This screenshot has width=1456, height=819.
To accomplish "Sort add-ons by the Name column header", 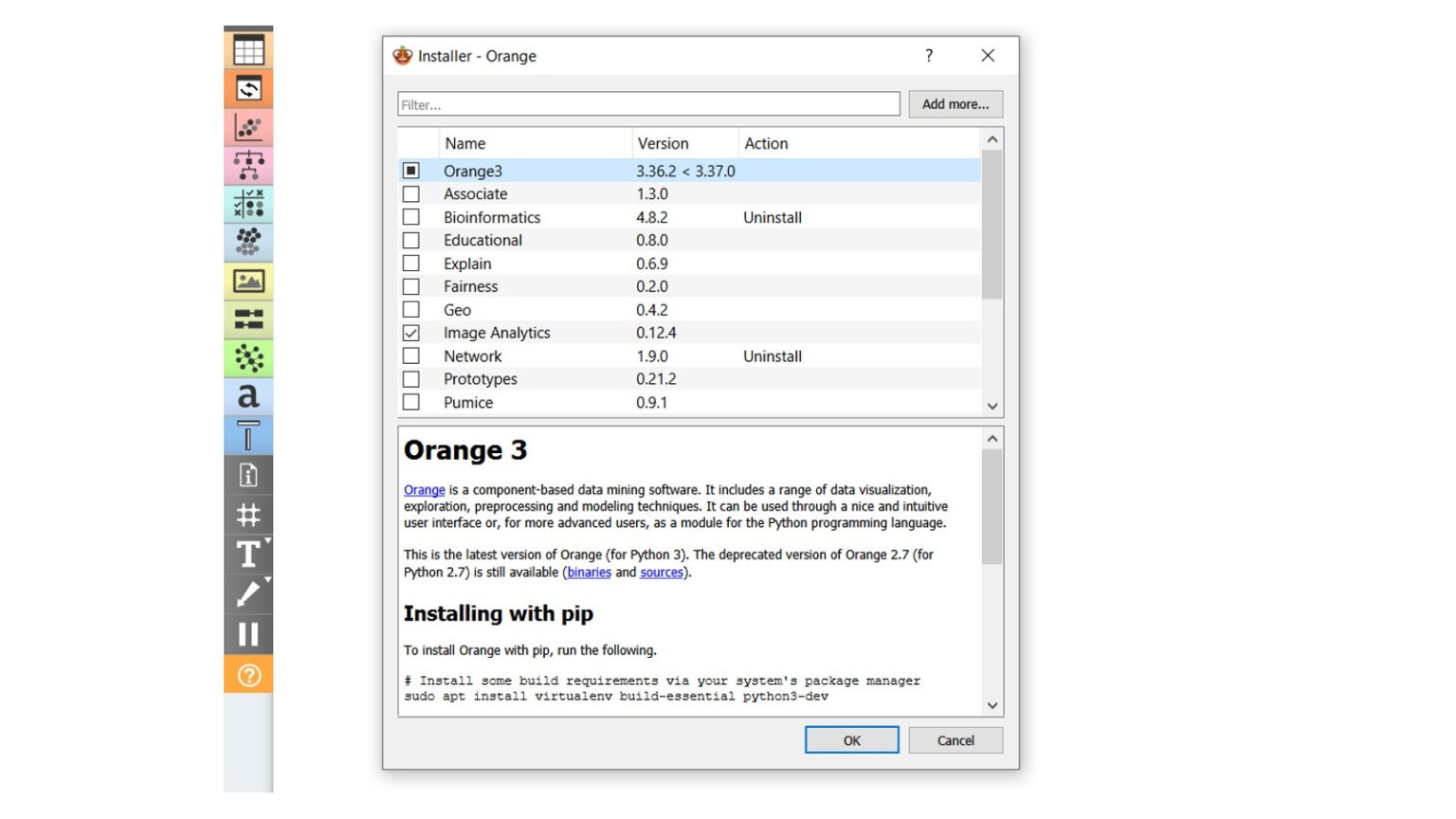I will point(536,143).
